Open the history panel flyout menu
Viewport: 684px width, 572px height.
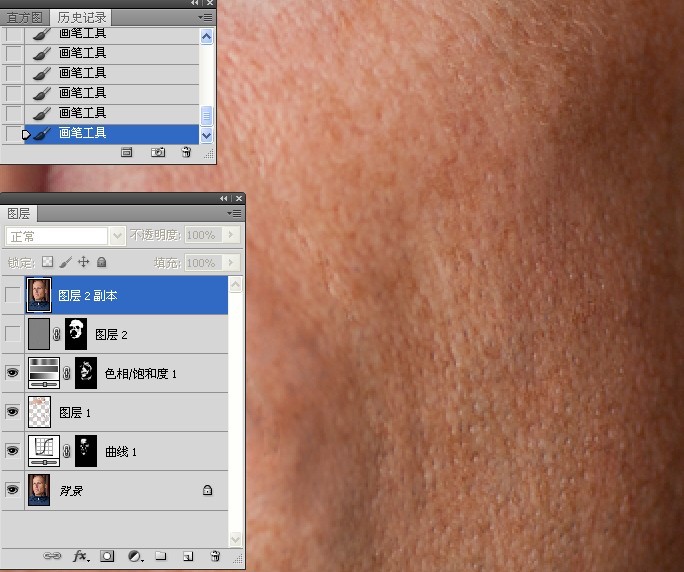tap(205, 17)
